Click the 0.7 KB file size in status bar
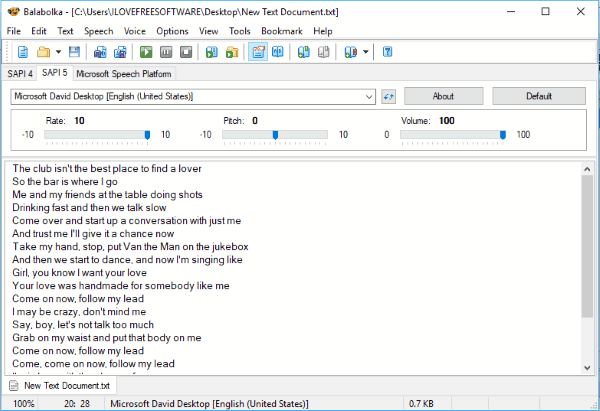 tap(421, 404)
